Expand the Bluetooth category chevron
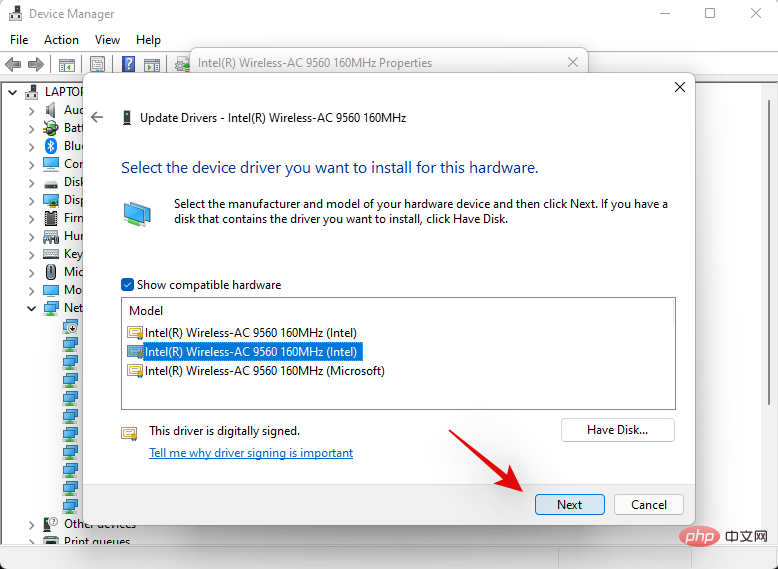The image size is (778, 569). pos(32,146)
